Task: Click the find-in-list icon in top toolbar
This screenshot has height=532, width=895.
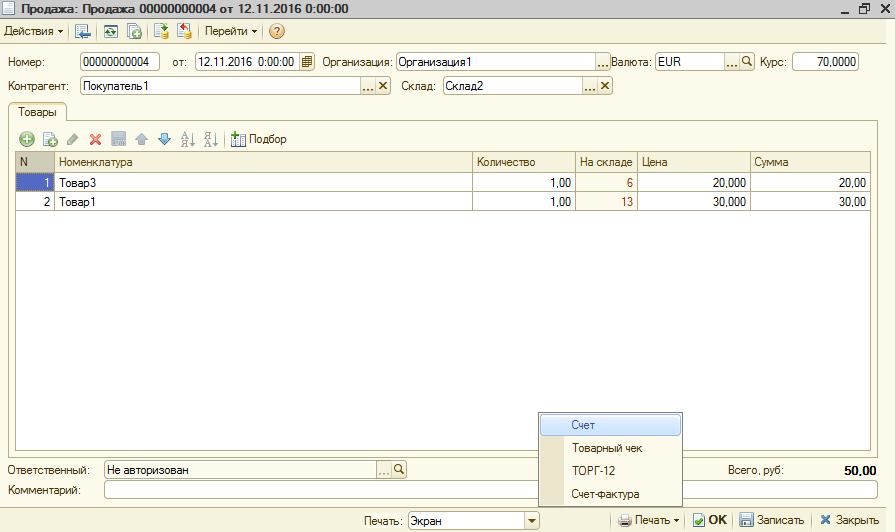Action: pos(83,31)
